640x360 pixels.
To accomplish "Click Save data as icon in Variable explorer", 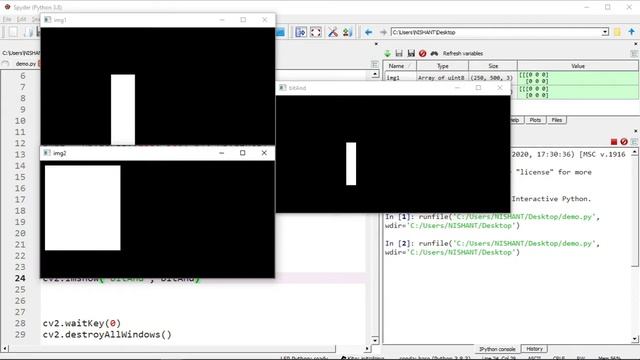I will [411, 53].
